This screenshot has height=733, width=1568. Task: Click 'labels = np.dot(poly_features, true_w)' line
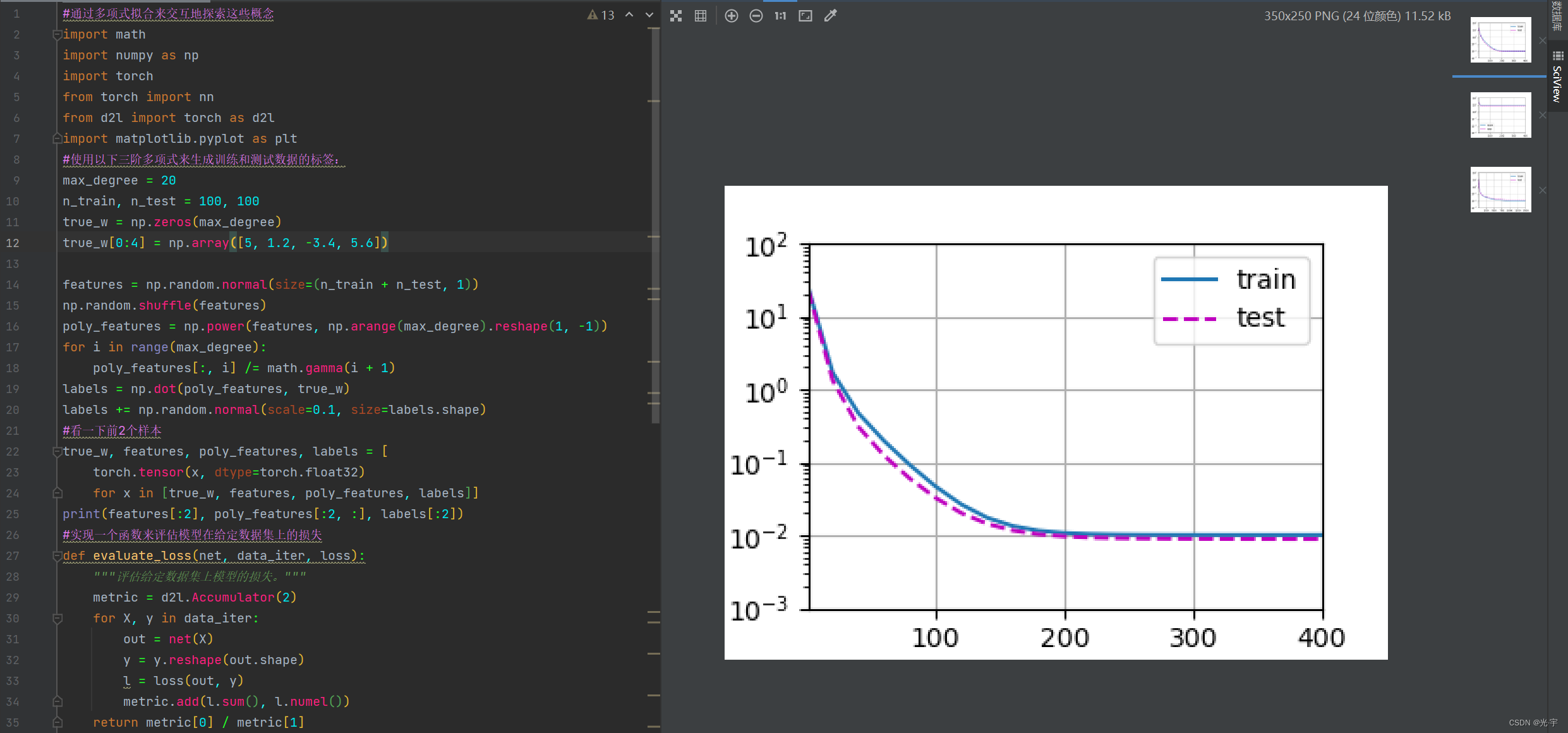(x=206, y=389)
